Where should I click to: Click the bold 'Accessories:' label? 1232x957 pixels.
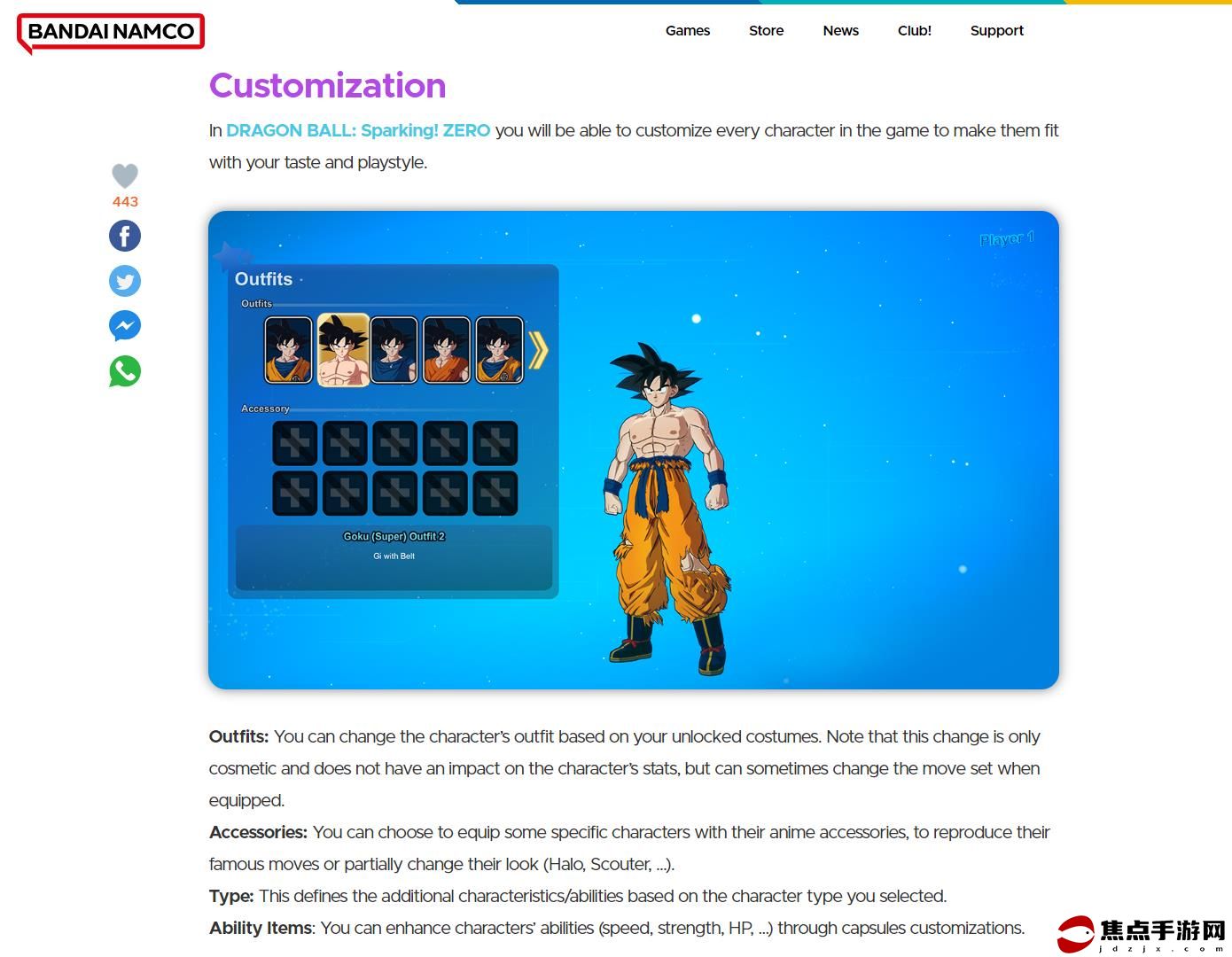[258, 832]
